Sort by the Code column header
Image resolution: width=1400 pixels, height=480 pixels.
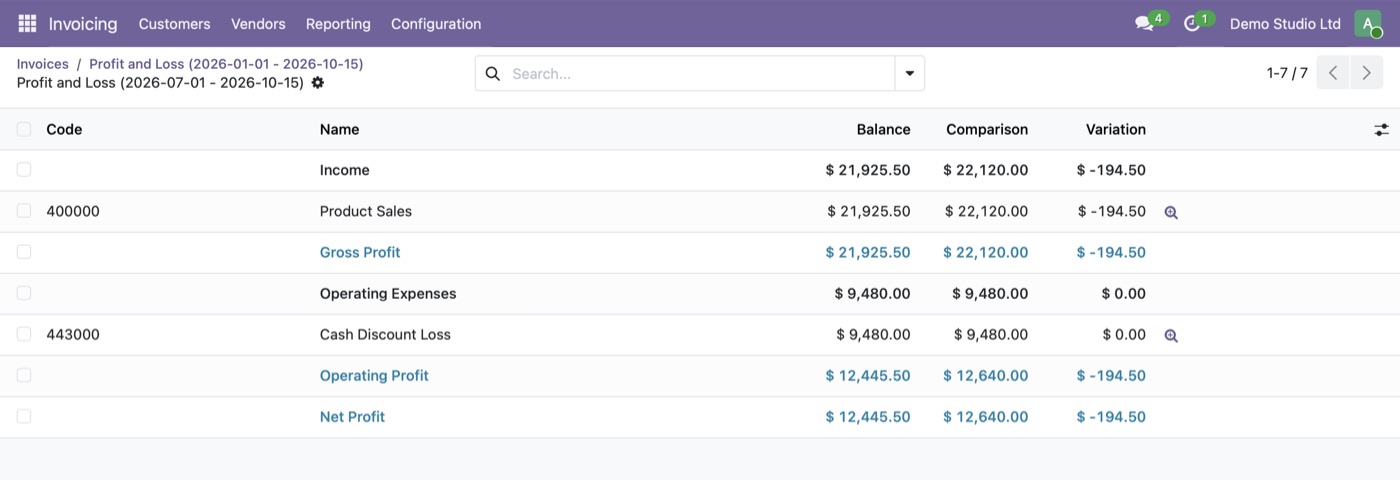click(x=64, y=129)
